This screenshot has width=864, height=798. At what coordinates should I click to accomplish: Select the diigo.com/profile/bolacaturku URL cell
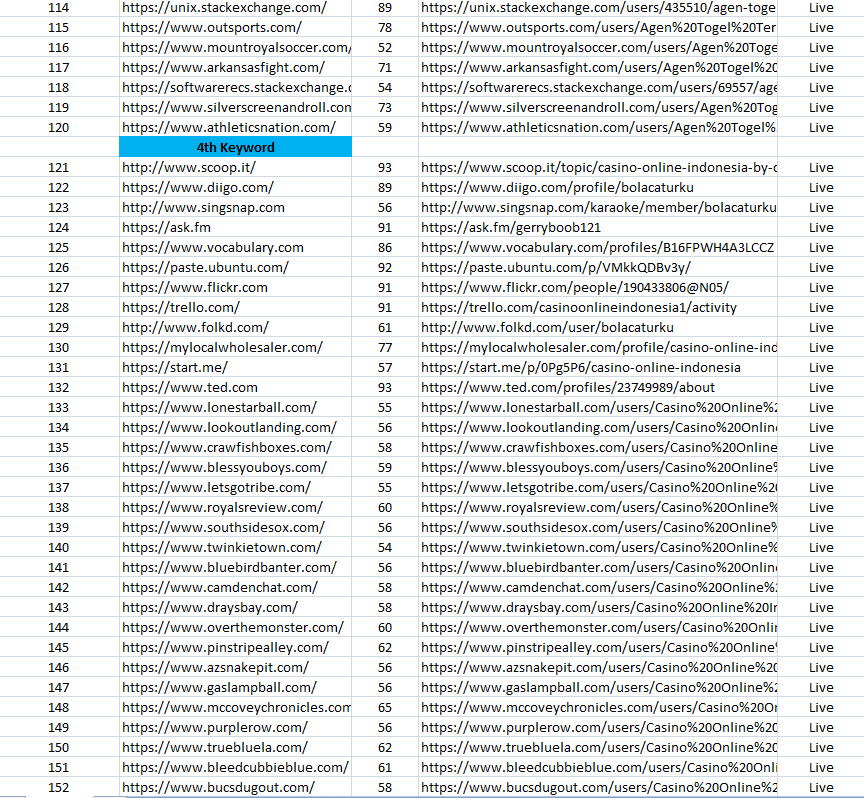point(598,187)
